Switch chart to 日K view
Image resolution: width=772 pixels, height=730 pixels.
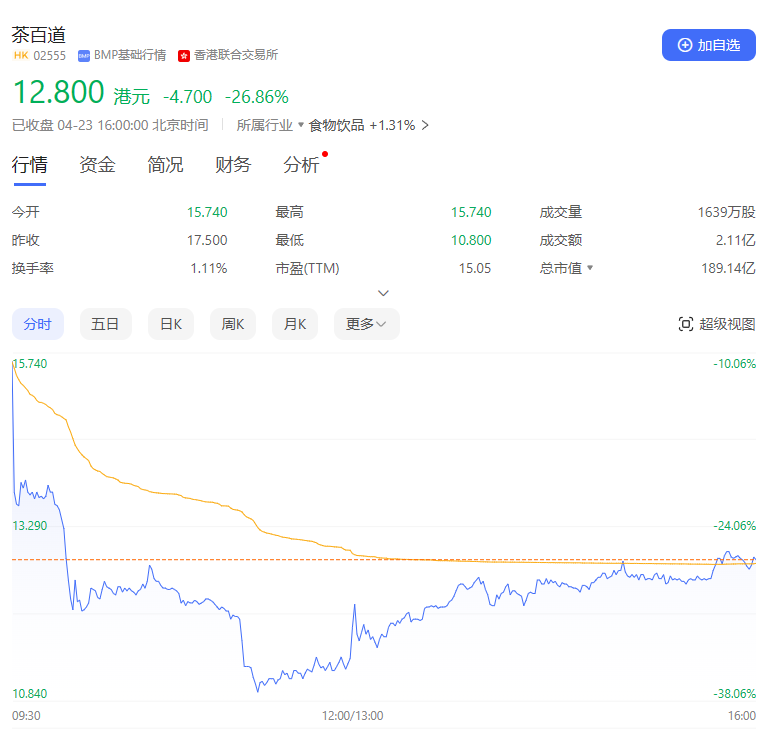(x=170, y=324)
